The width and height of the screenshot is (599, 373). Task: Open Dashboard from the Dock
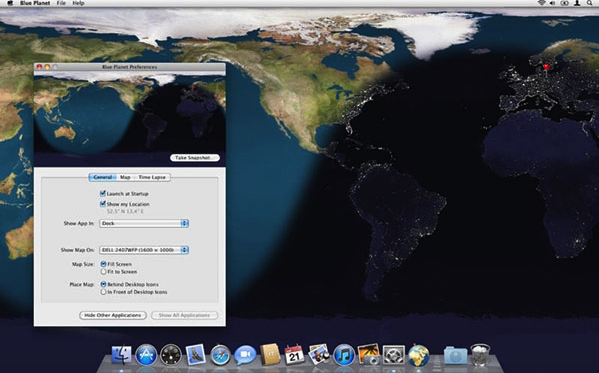[x=170, y=355]
